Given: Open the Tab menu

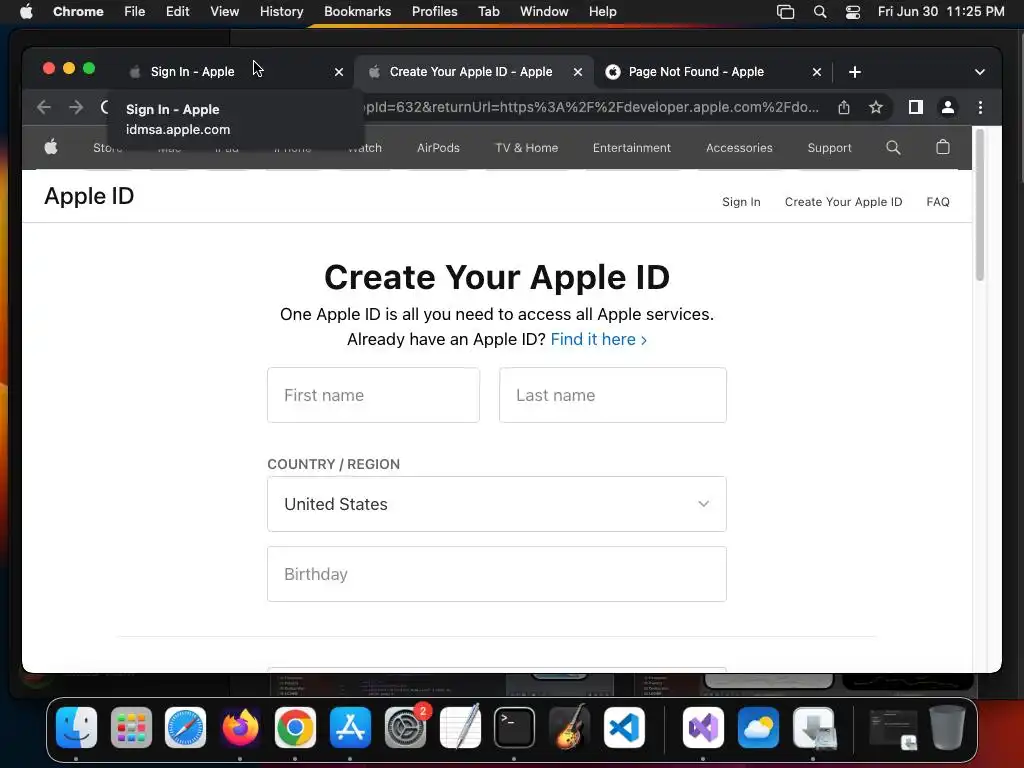Looking at the screenshot, I should 488,12.
